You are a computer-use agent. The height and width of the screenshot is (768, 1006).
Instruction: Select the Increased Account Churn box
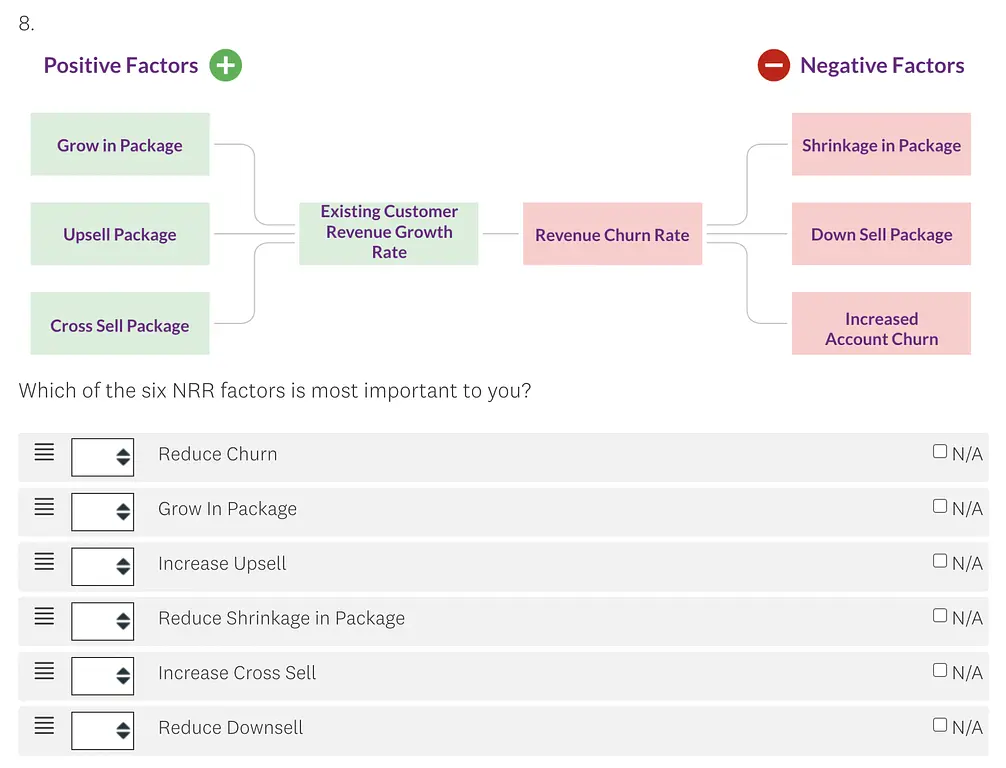(x=881, y=324)
